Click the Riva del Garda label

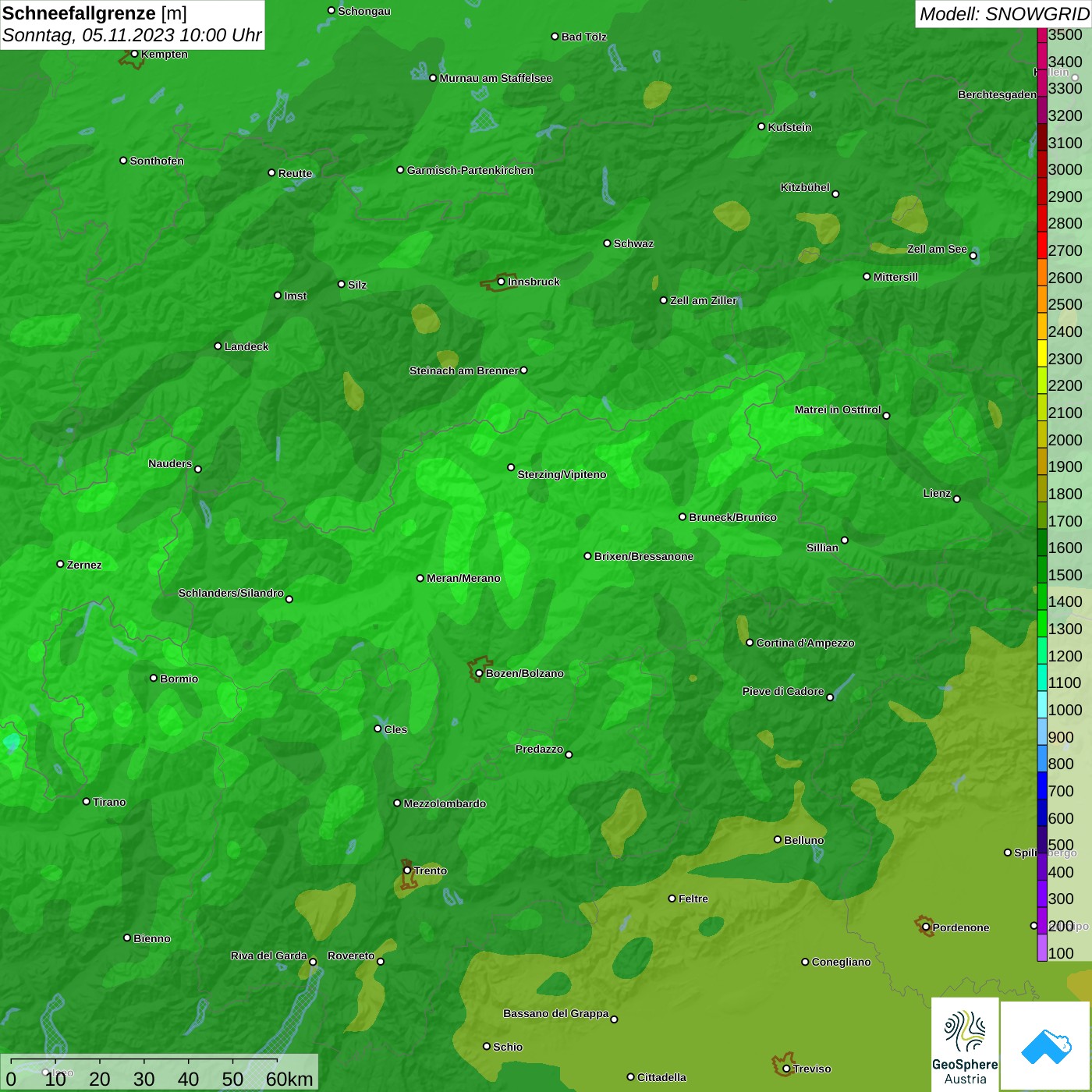[269, 955]
